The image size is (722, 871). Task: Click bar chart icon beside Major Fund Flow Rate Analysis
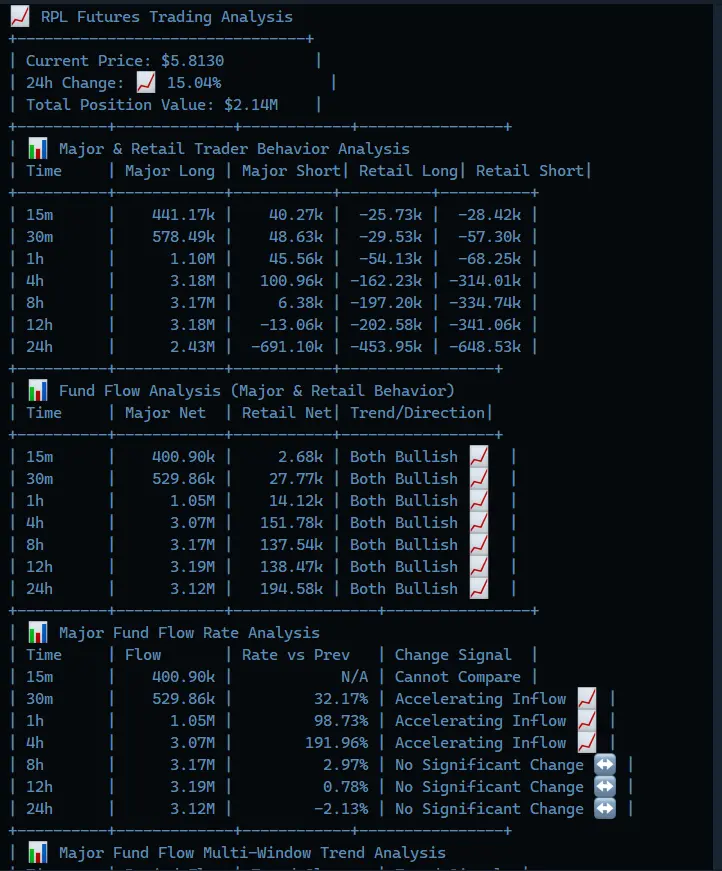pyautogui.click(x=38, y=633)
